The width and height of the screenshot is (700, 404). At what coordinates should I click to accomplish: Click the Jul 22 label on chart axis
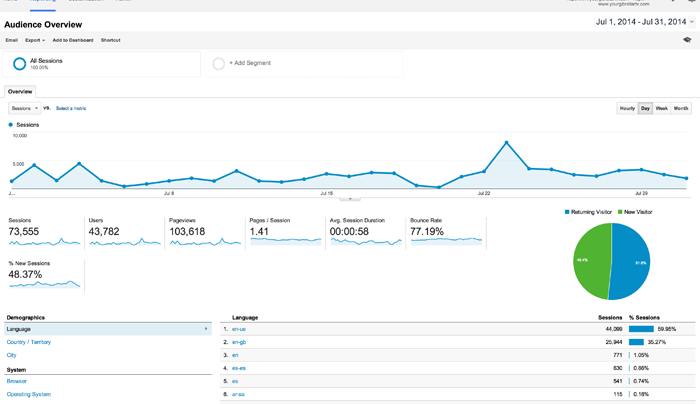tap(484, 193)
